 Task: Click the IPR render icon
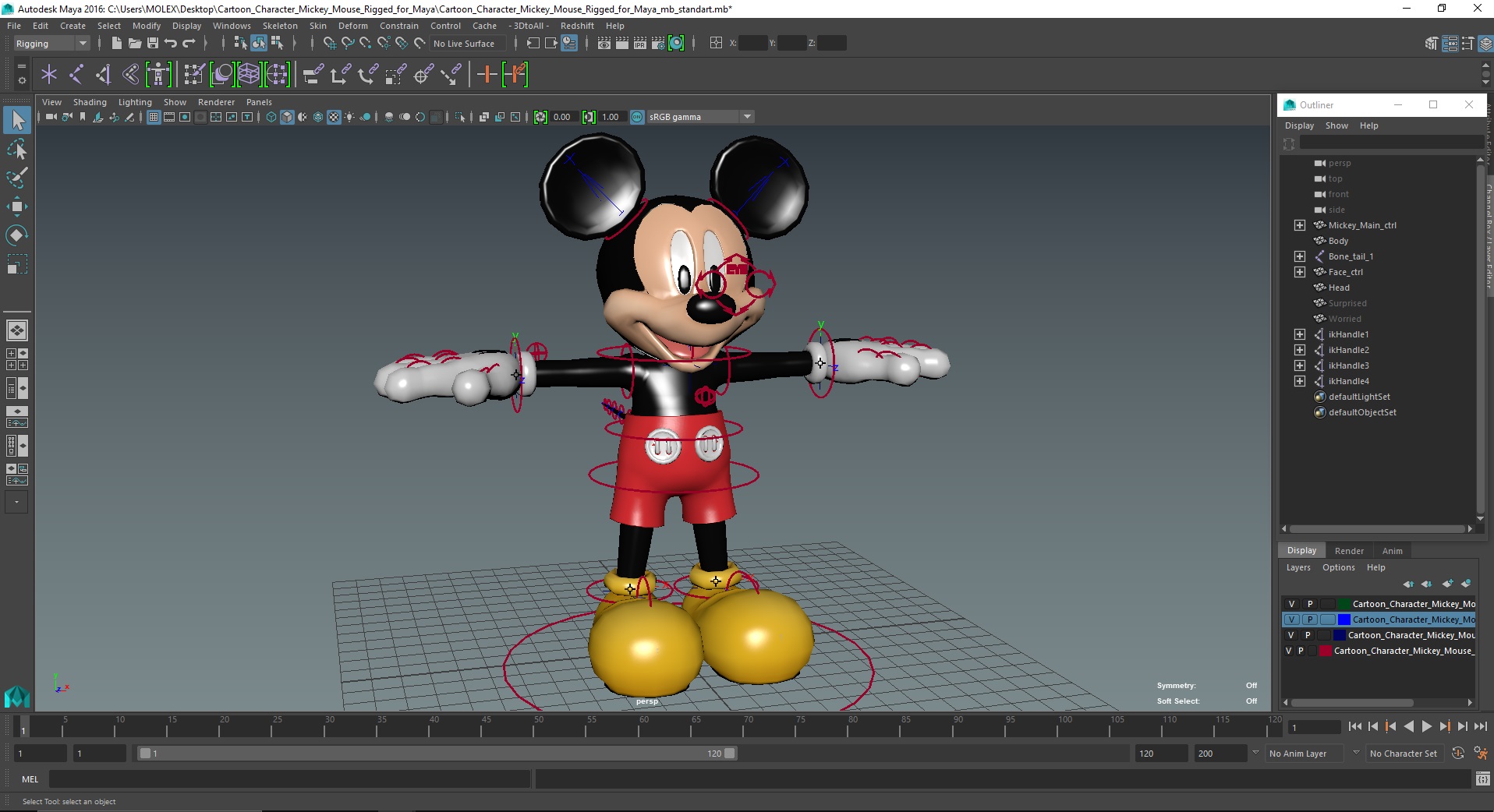click(640, 44)
